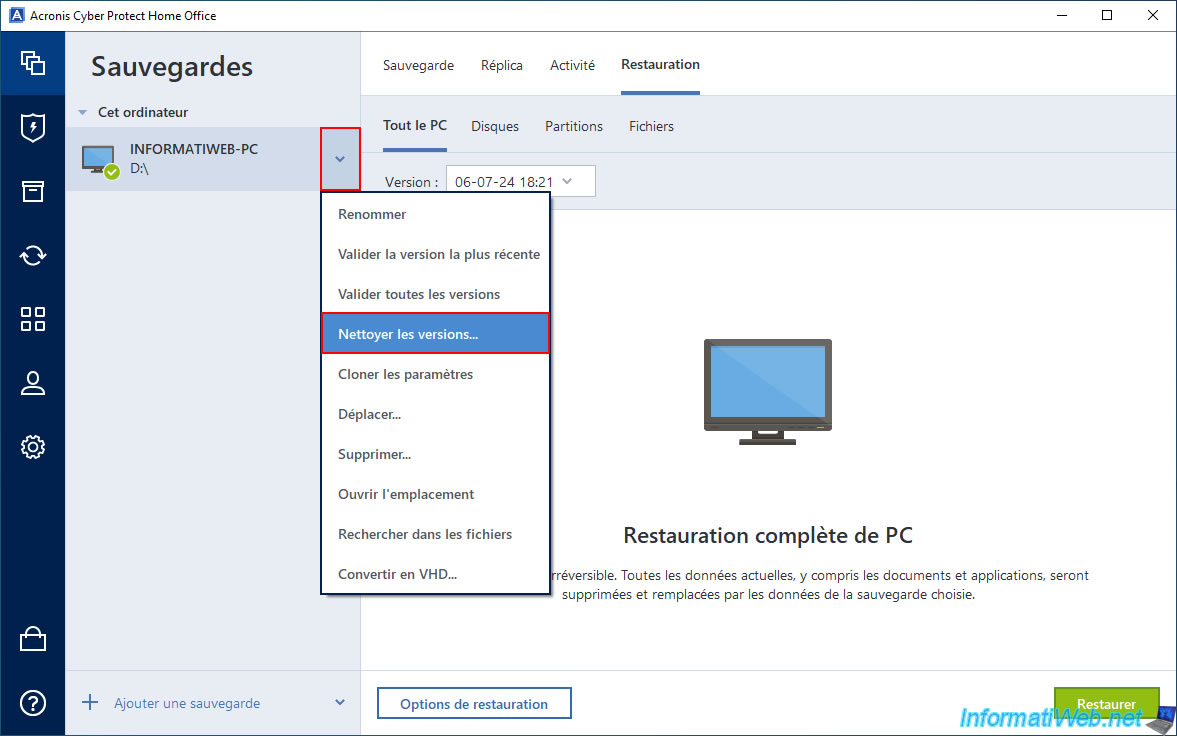Open the Protection shield icon in sidebar

[33, 127]
